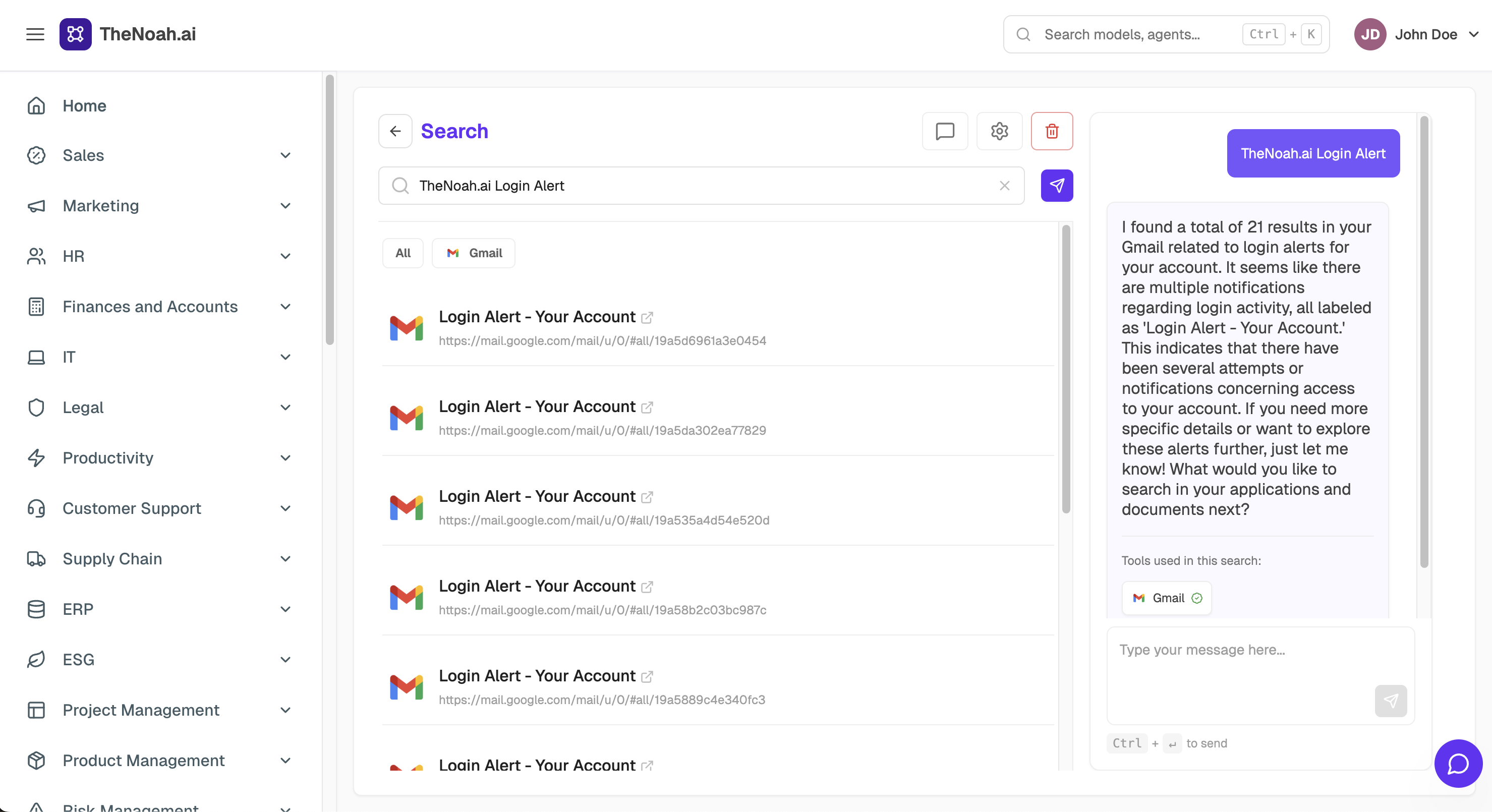The width and height of the screenshot is (1492, 812).
Task: Expand the Productivity section chevron
Action: tap(285, 457)
